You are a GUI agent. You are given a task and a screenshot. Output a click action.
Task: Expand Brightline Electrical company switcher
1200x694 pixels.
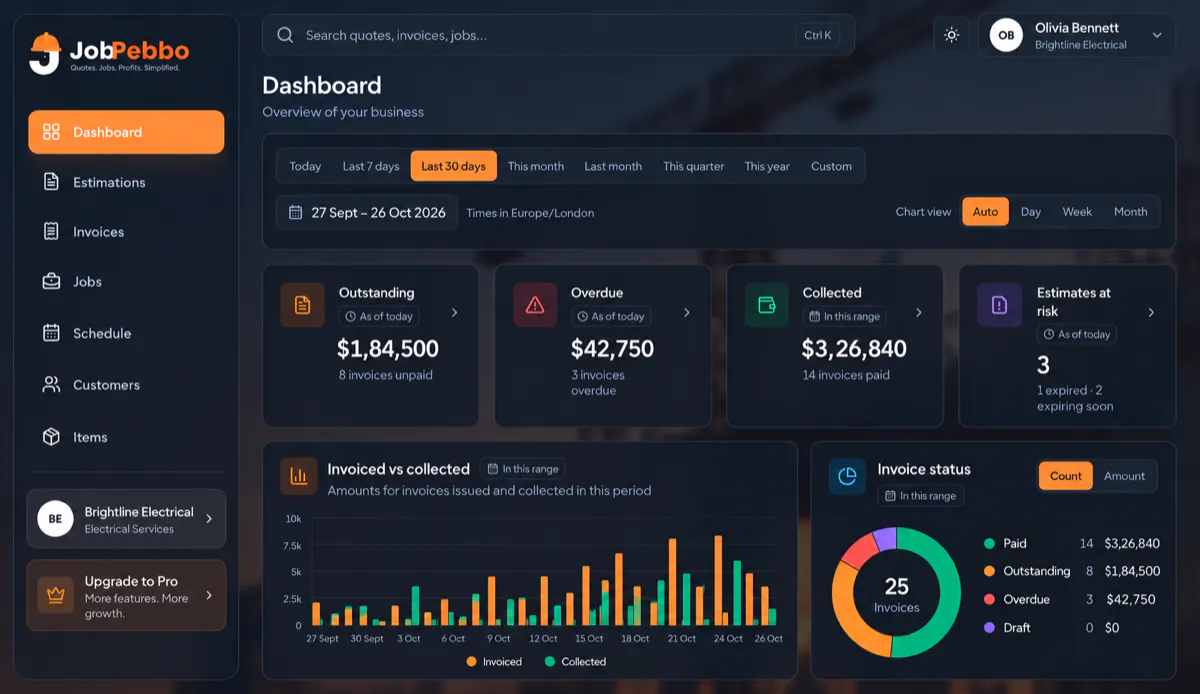pos(126,519)
